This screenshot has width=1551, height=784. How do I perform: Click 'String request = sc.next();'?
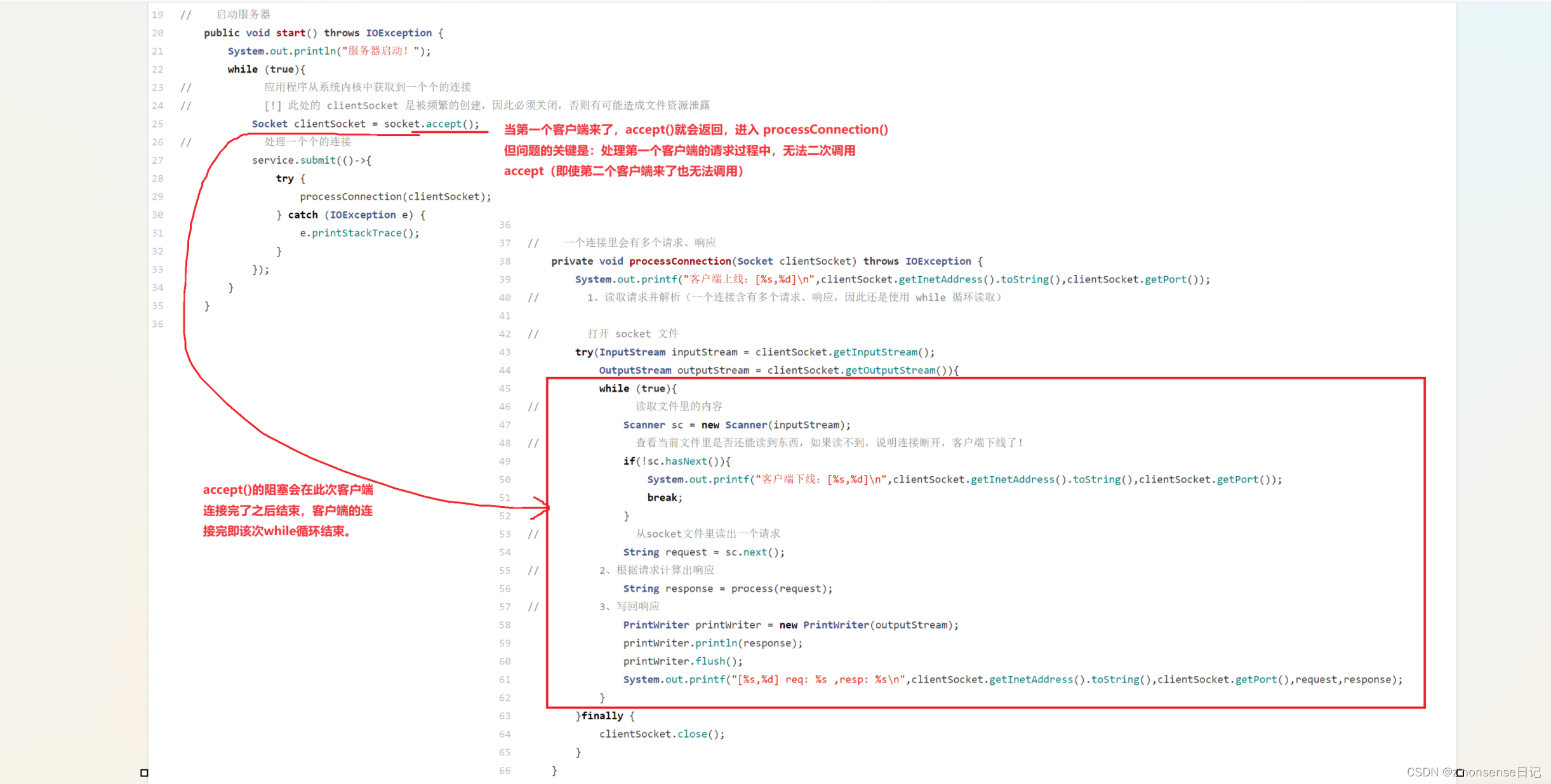[704, 552]
